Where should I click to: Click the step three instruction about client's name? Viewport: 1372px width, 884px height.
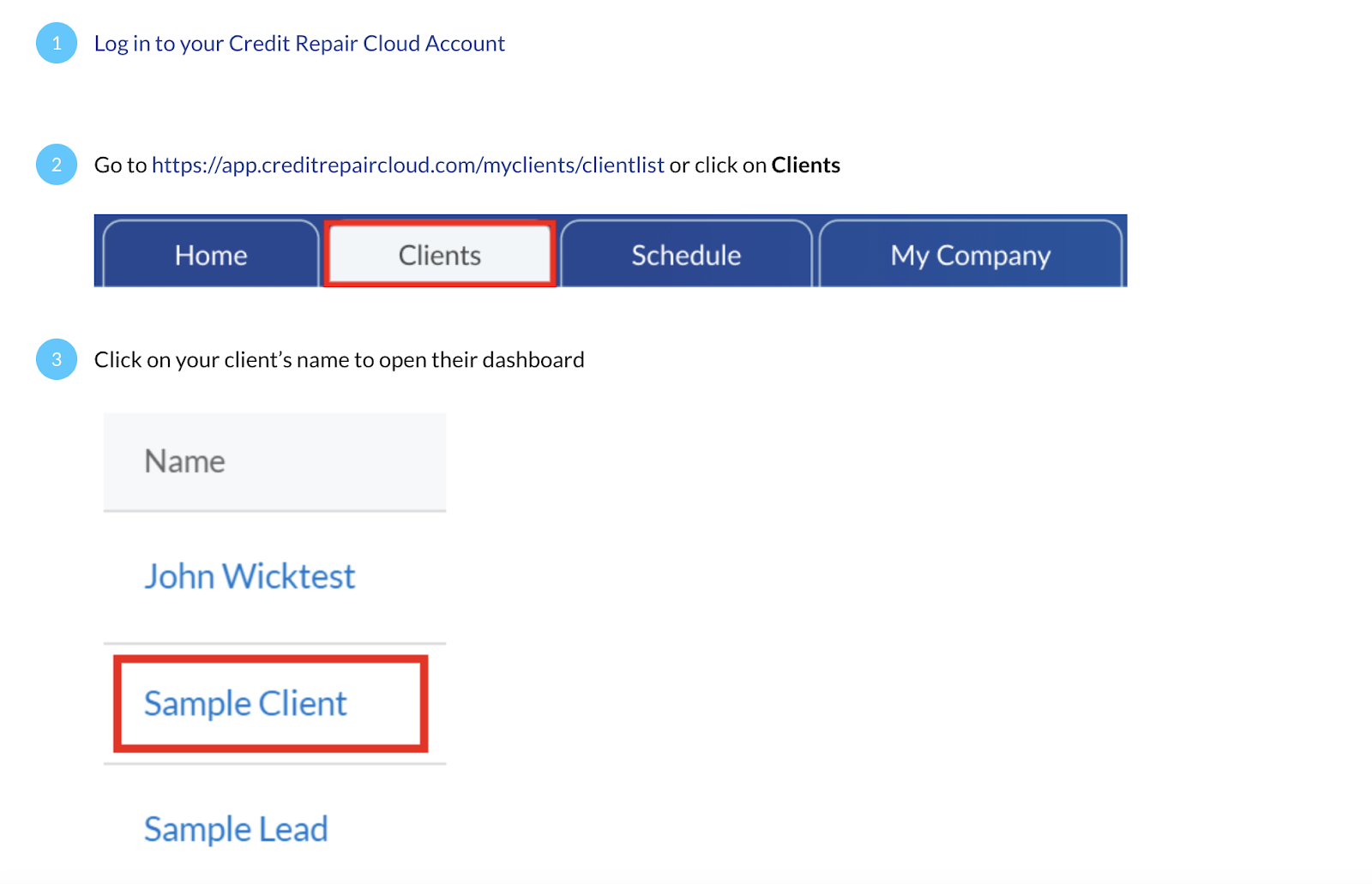click(x=340, y=360)
